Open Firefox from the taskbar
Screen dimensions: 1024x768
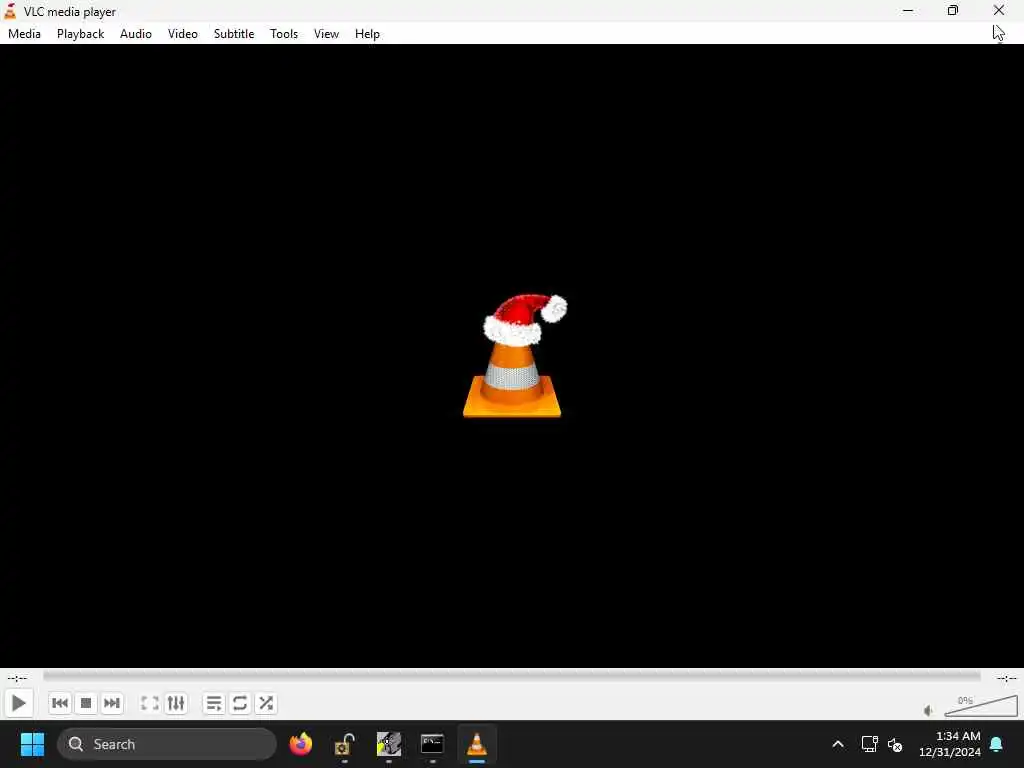pos(300,744)
